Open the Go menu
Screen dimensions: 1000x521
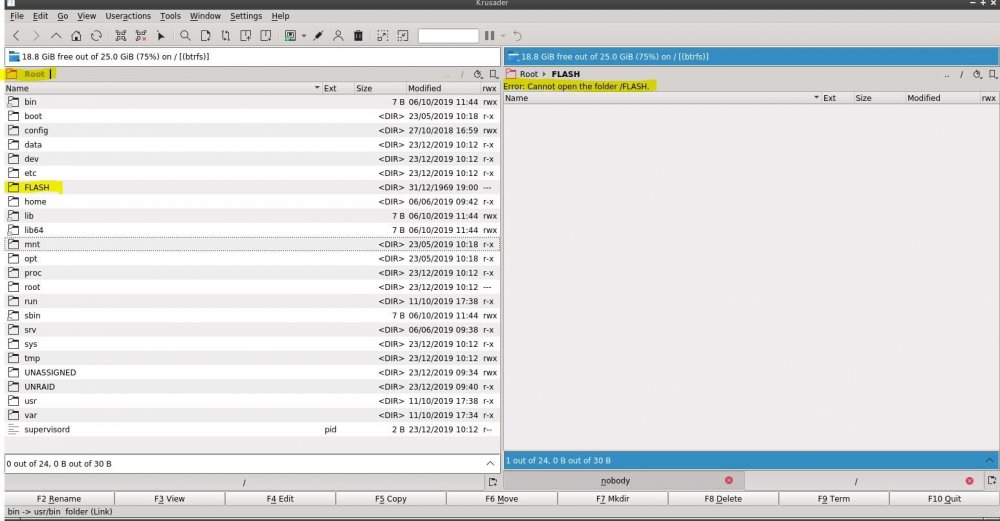pyautogui.click(x=62, y=16)
